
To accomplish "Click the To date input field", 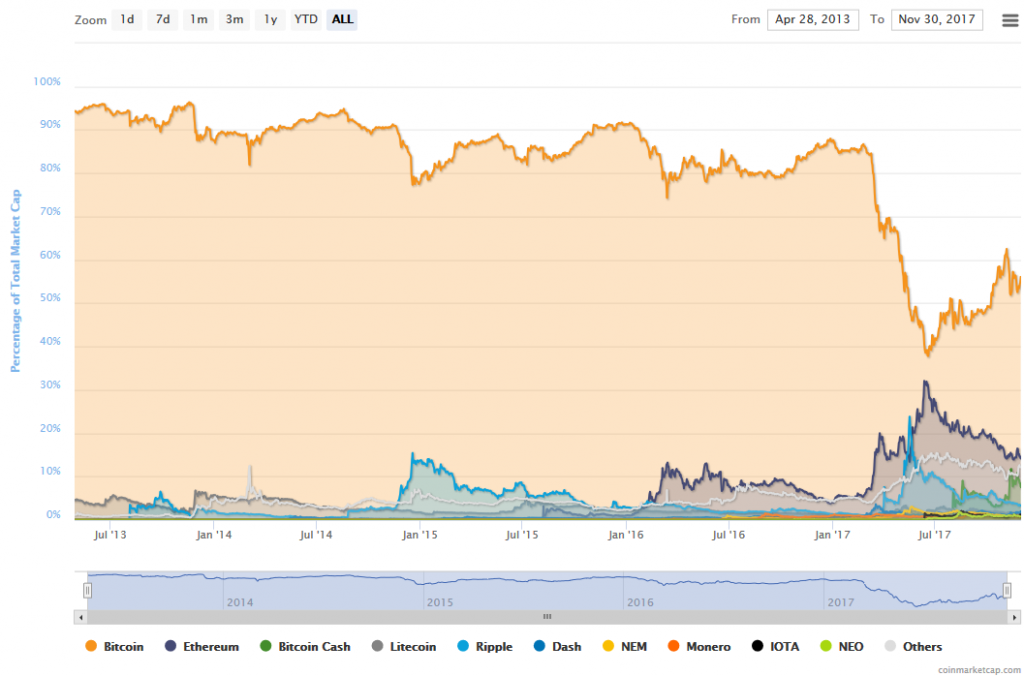I will pyautogui.click(x=937, y=20).
